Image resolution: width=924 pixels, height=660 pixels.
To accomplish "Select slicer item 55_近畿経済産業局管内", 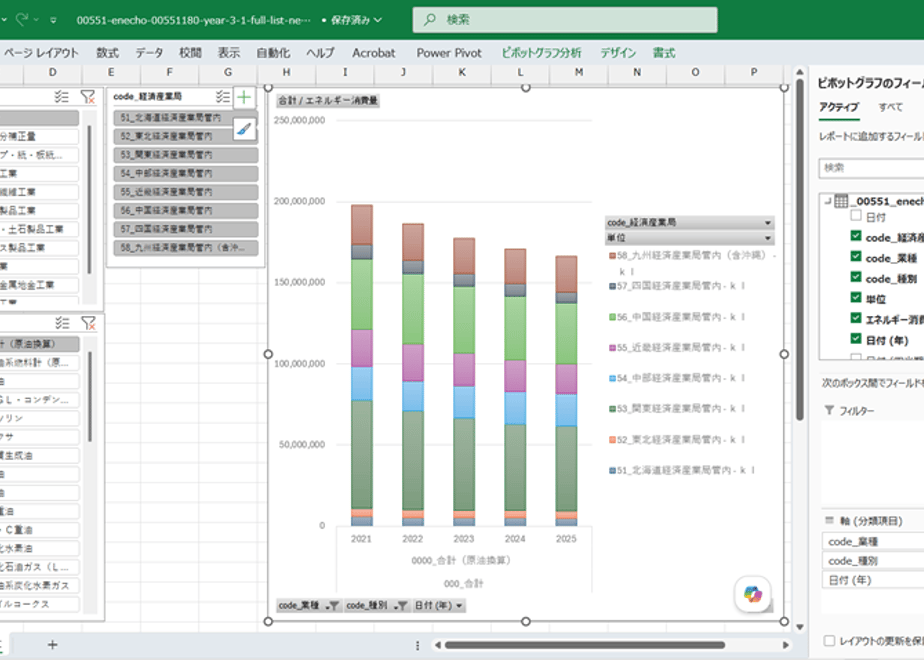I will click(x=186, y=192).
